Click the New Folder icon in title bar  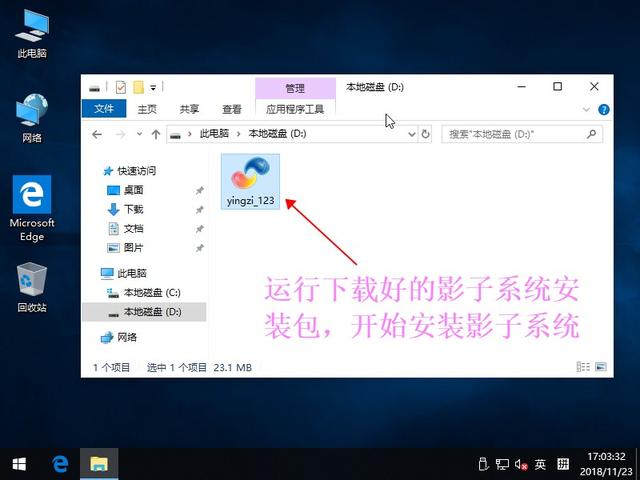[x=139, y=87]
